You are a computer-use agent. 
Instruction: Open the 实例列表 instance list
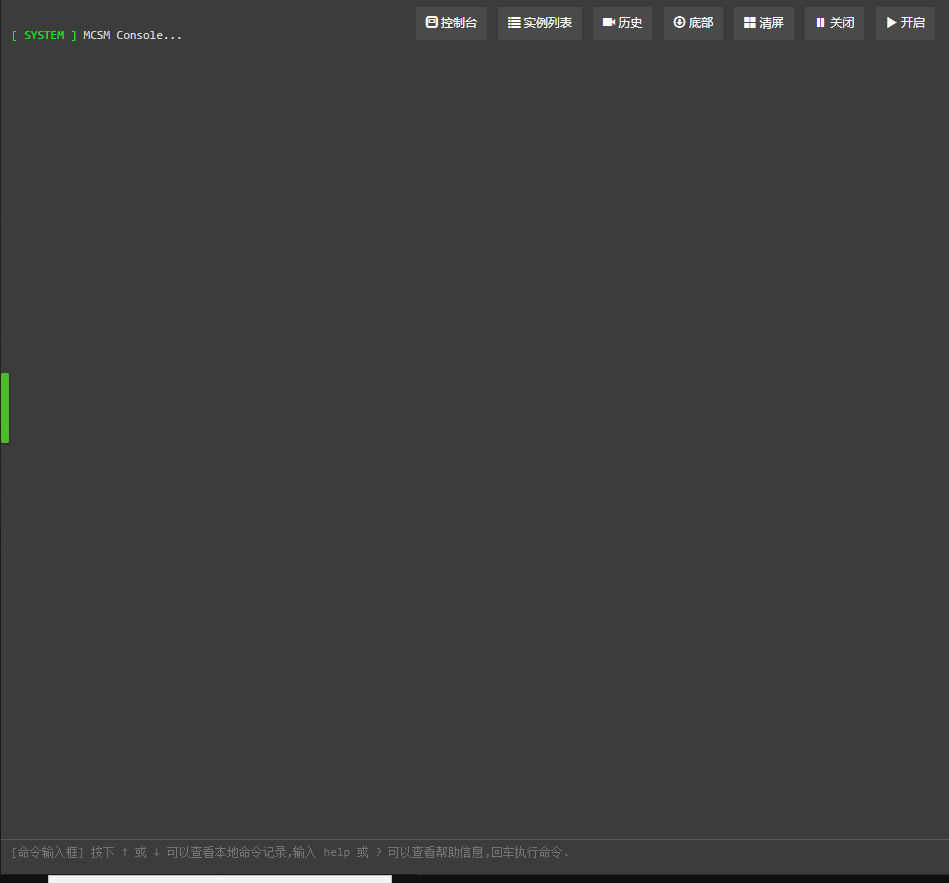pos(539,23)
